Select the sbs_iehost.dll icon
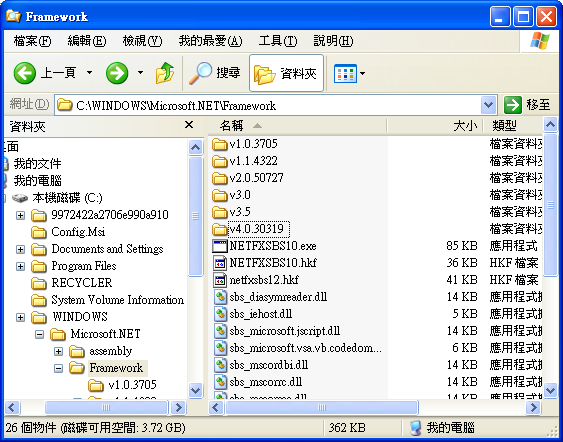The image size is (563, 442). (x=220, y=314)
